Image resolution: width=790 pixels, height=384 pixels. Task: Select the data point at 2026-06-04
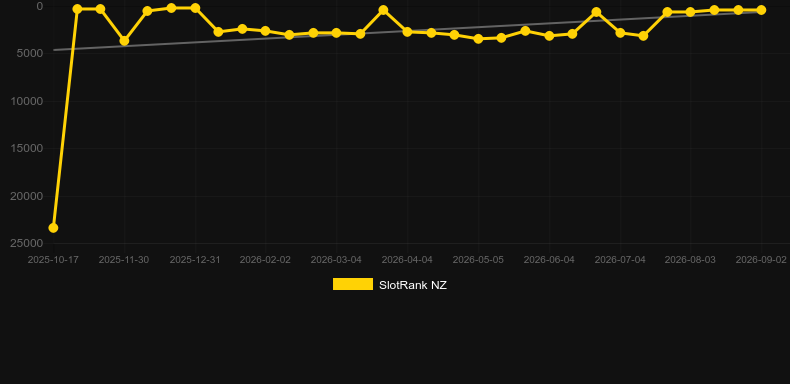[549, 36]
